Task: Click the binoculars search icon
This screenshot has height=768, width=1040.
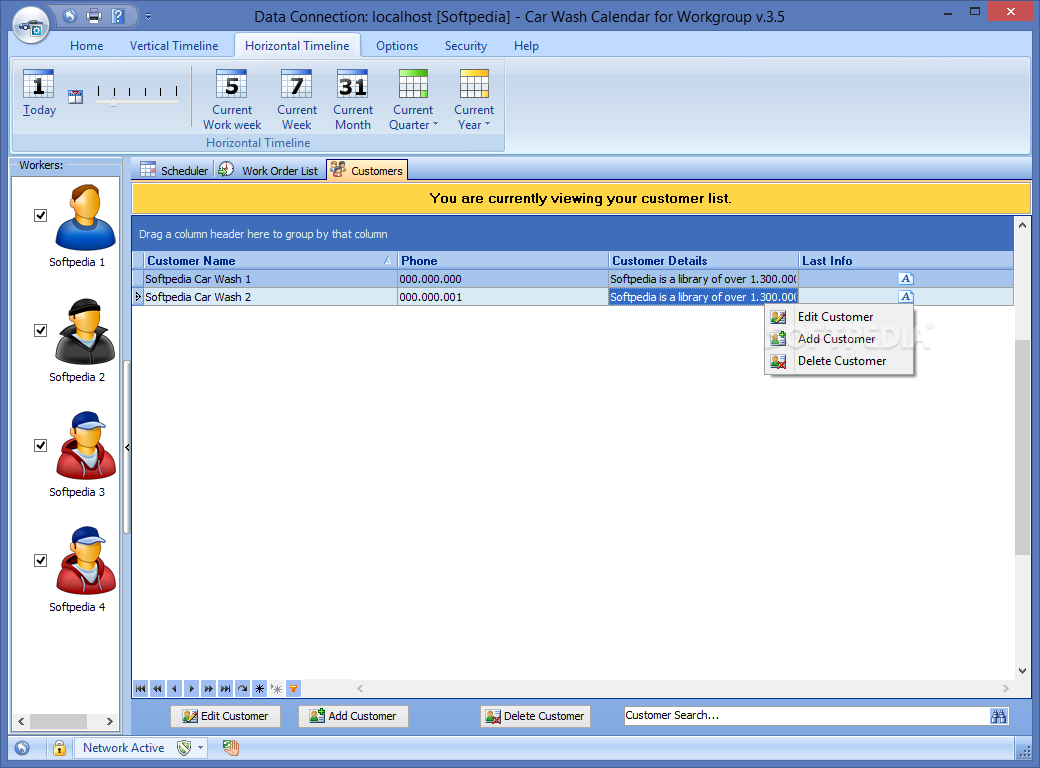Action: point(998,716)
